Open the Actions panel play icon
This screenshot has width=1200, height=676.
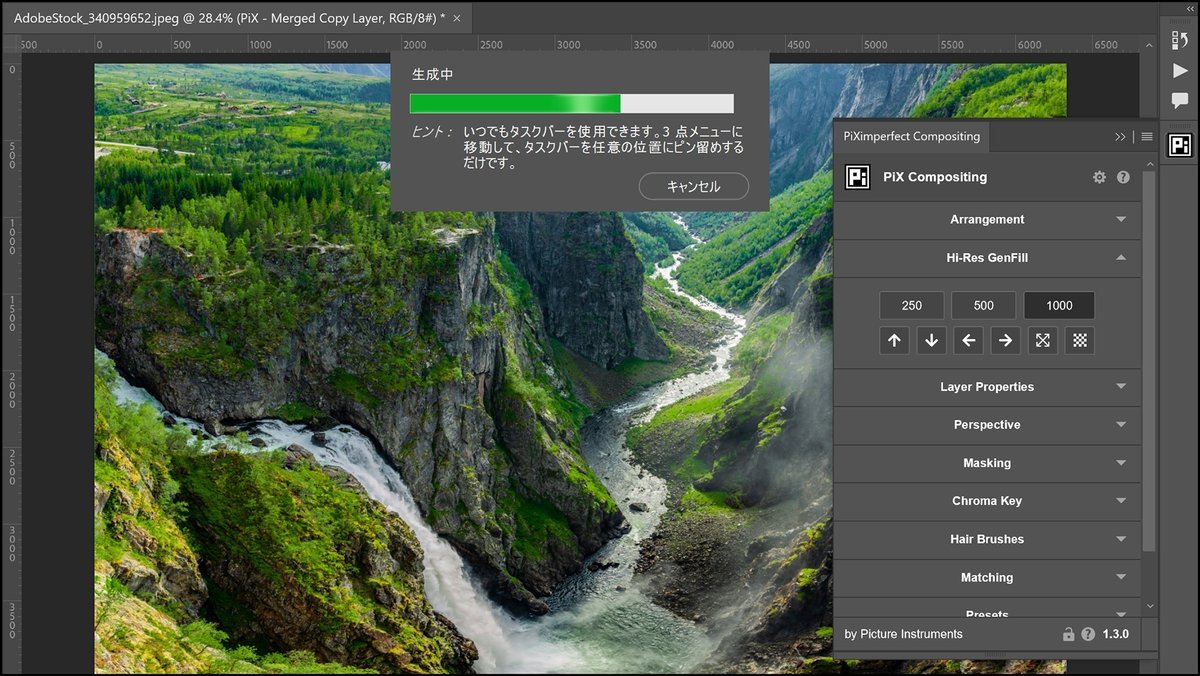pos(1180,71)
